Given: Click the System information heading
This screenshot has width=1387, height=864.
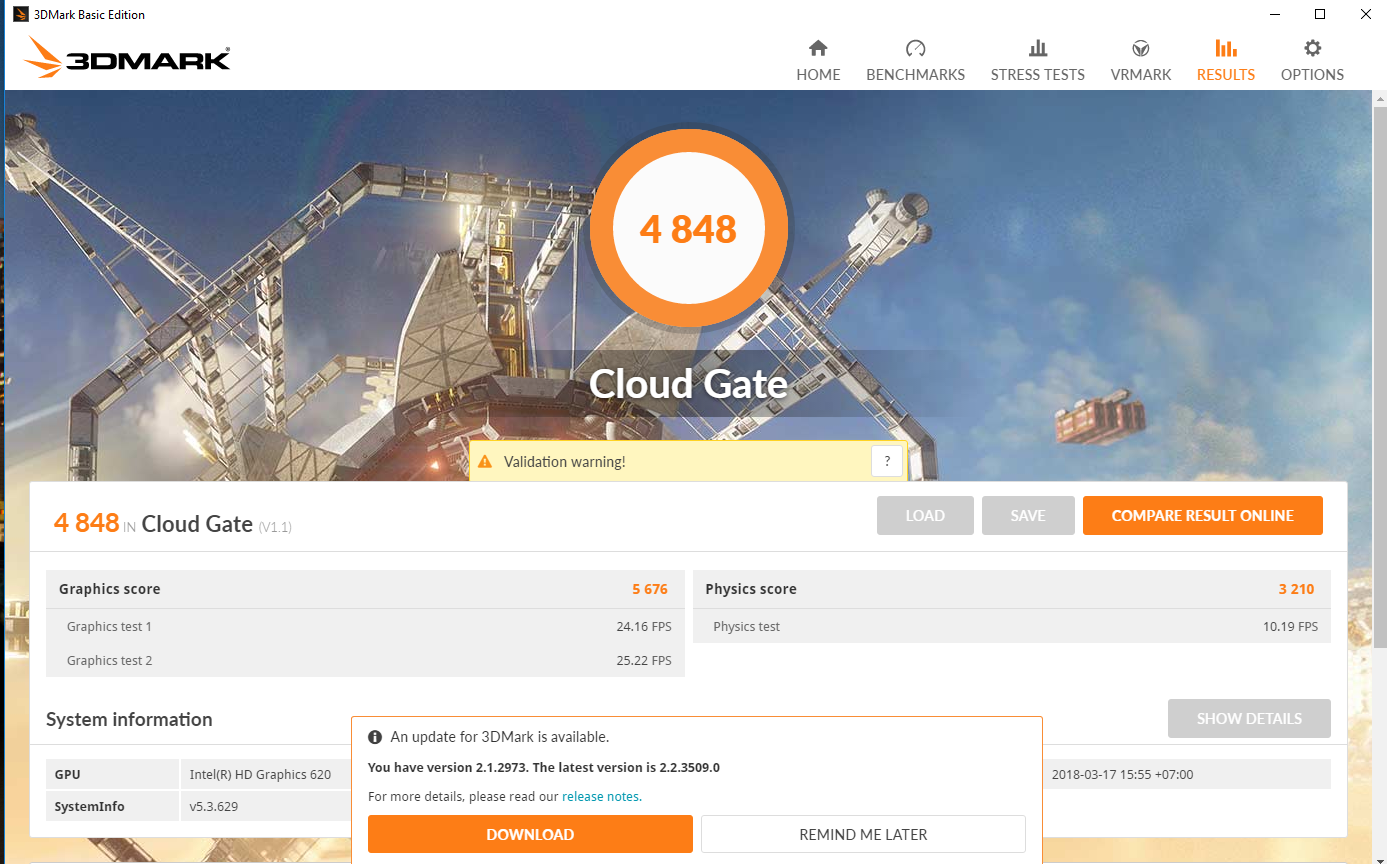Looking at the screenshot, I should coord(129,720).
